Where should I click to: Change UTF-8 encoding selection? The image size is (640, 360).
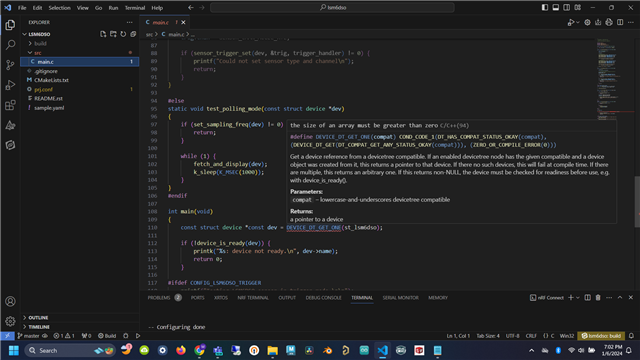click(x=513, y=336)
